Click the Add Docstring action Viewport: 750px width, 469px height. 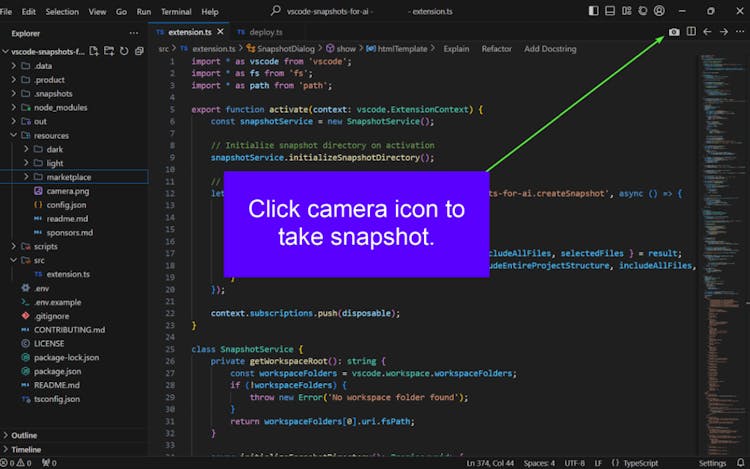pos(548,48)
